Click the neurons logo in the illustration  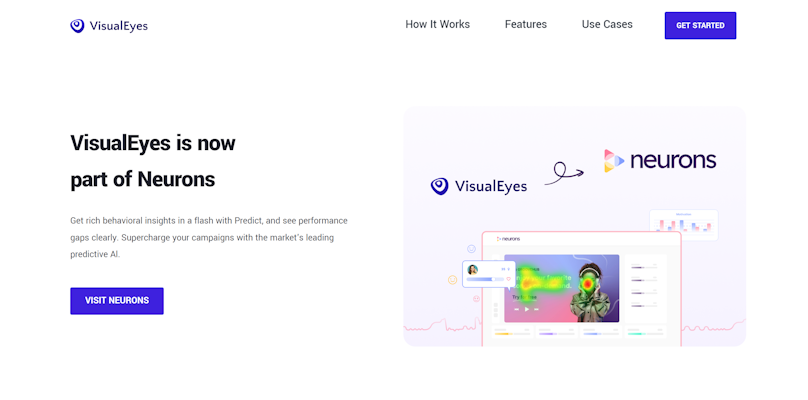660,160
